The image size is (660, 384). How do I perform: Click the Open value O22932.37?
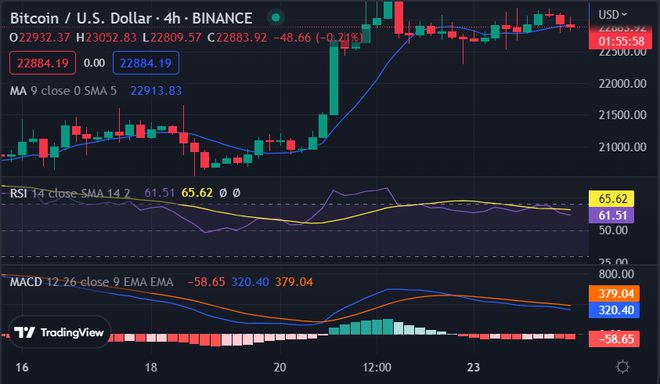click(40, 37)
